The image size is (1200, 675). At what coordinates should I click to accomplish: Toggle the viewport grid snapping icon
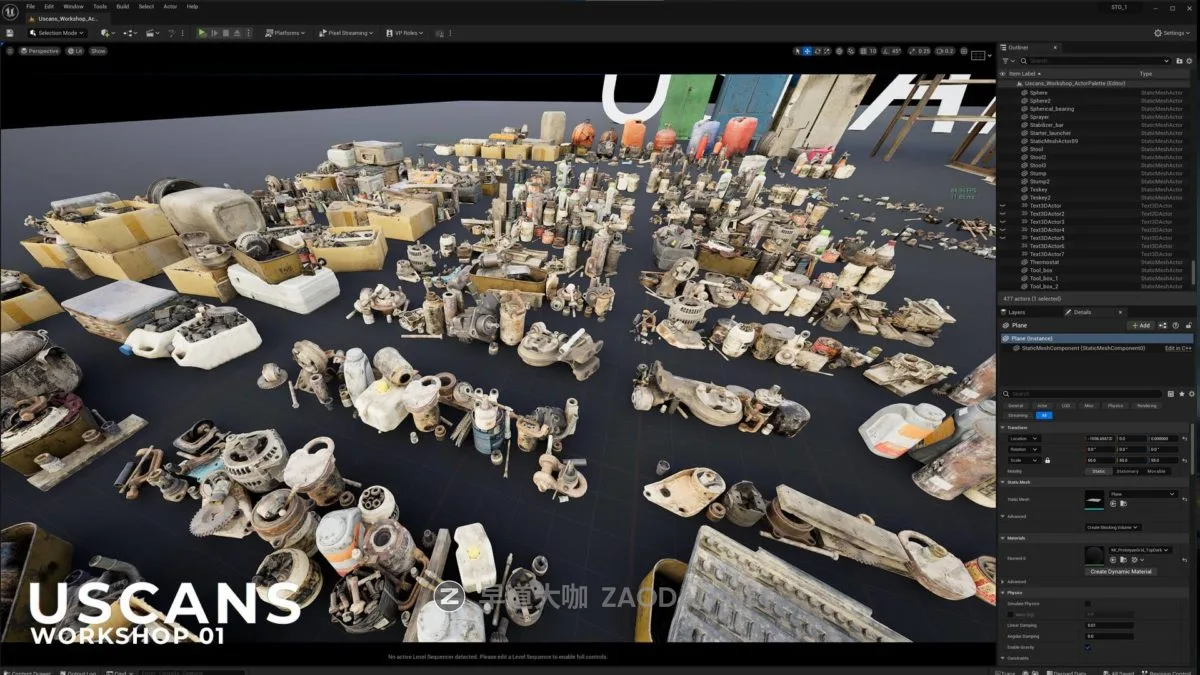coord(862,51)
